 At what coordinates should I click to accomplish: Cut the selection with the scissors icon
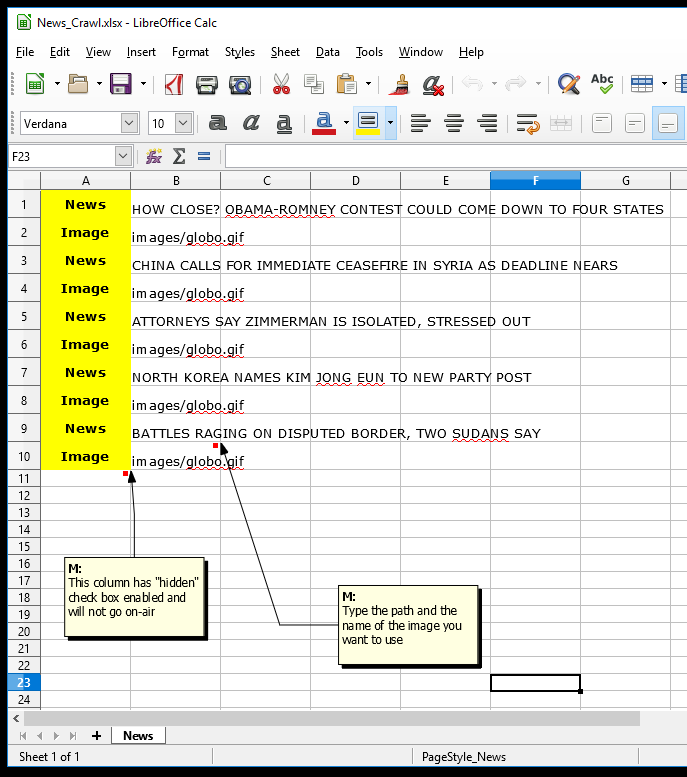pos(281,84)
